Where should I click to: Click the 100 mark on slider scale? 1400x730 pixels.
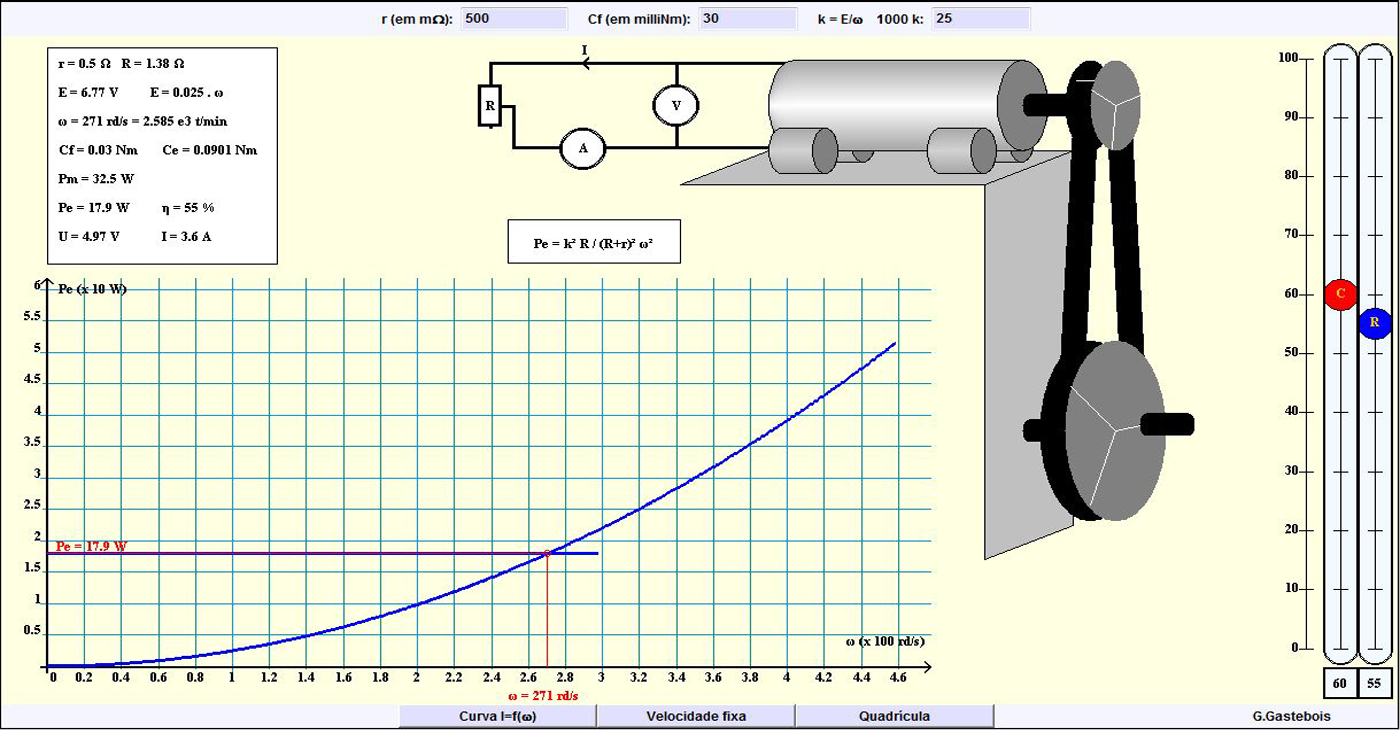[1288, 58]
